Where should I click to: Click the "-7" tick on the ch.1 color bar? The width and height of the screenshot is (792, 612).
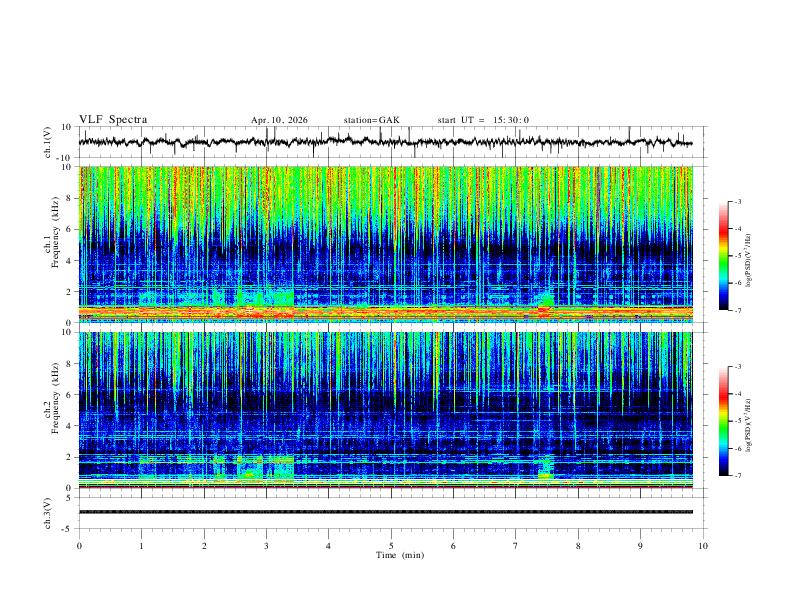click(737, 310)
